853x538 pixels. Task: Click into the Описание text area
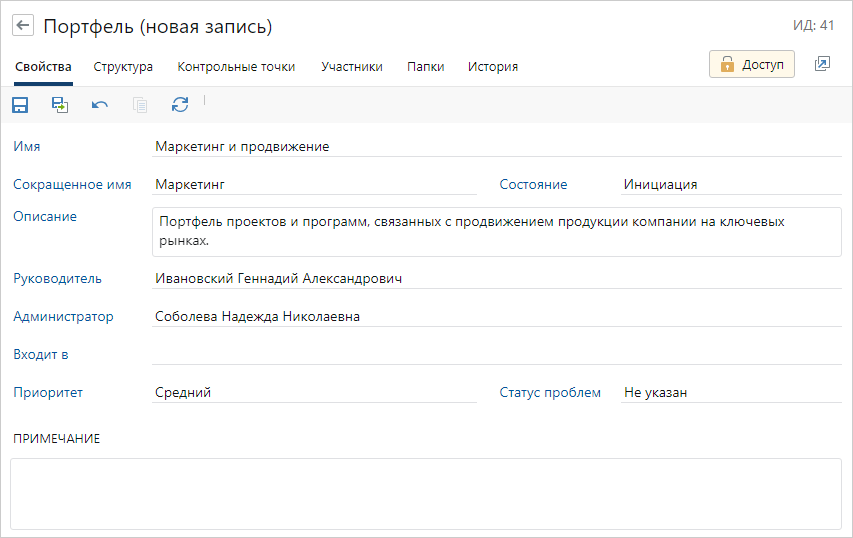pyautogui.click(x=497, y=231)
